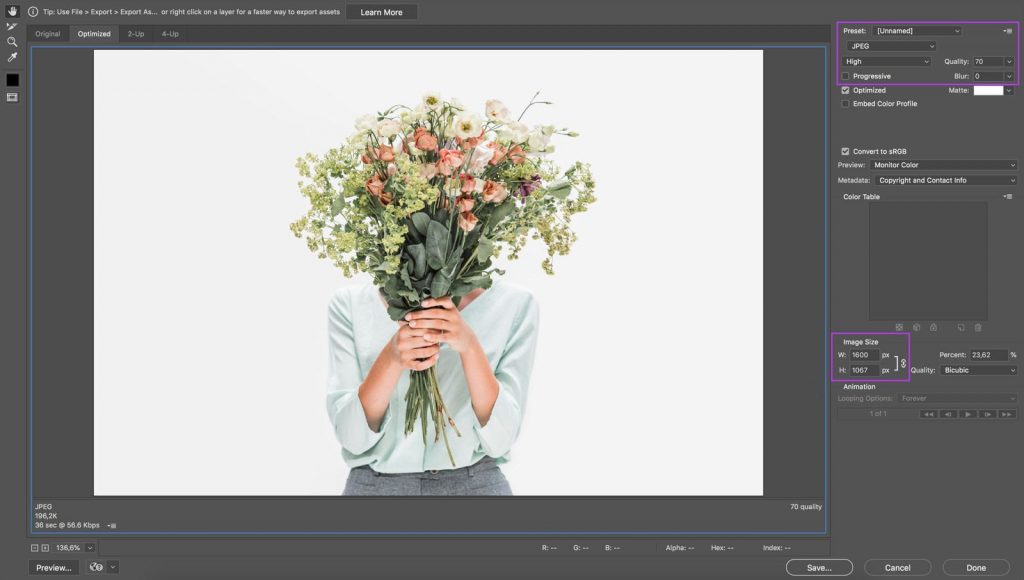Toggle slices visibility icon
Screen dimensions: 1024x580
tap(12, 97)
